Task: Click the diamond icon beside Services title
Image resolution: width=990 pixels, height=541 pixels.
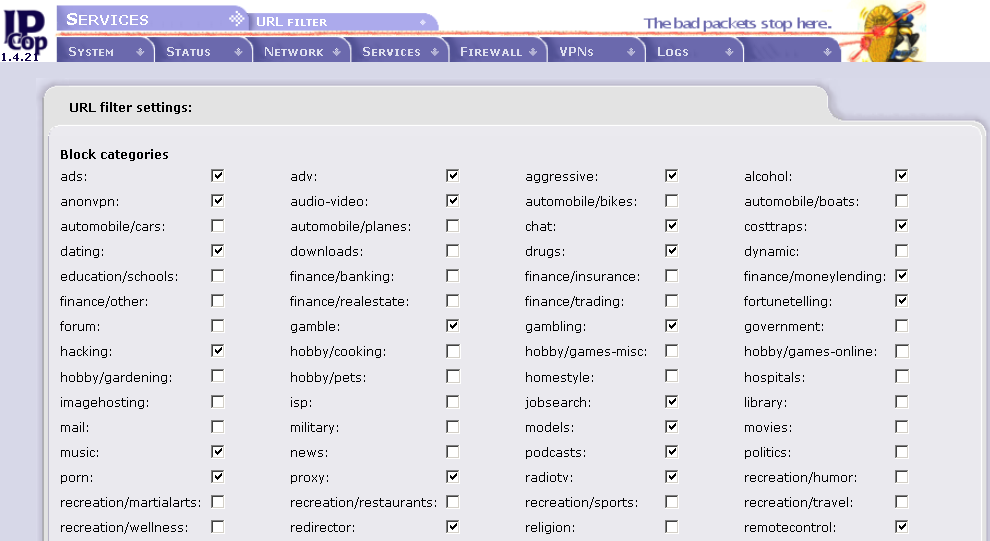Action: [236, 18]
